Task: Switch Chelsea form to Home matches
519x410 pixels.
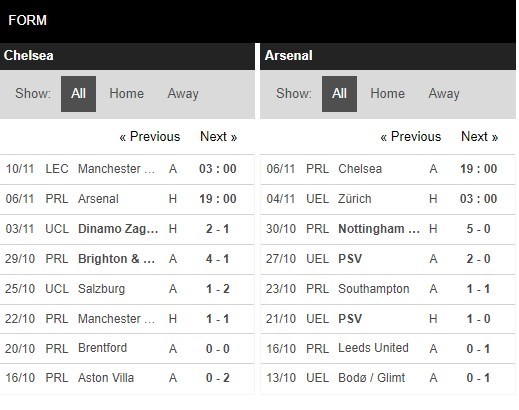Action: 126,94
